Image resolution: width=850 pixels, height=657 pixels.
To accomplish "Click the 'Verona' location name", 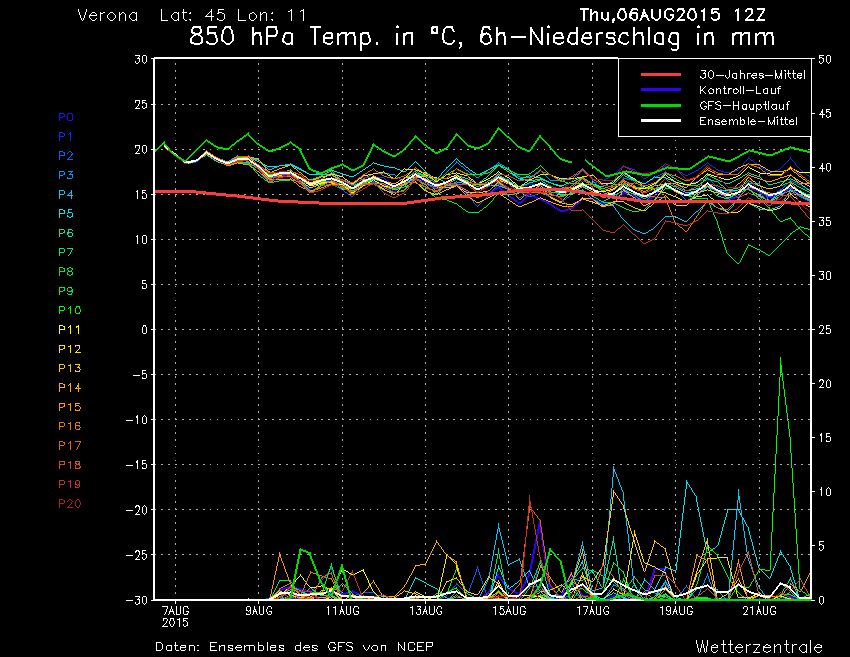I will coord(108,15).
